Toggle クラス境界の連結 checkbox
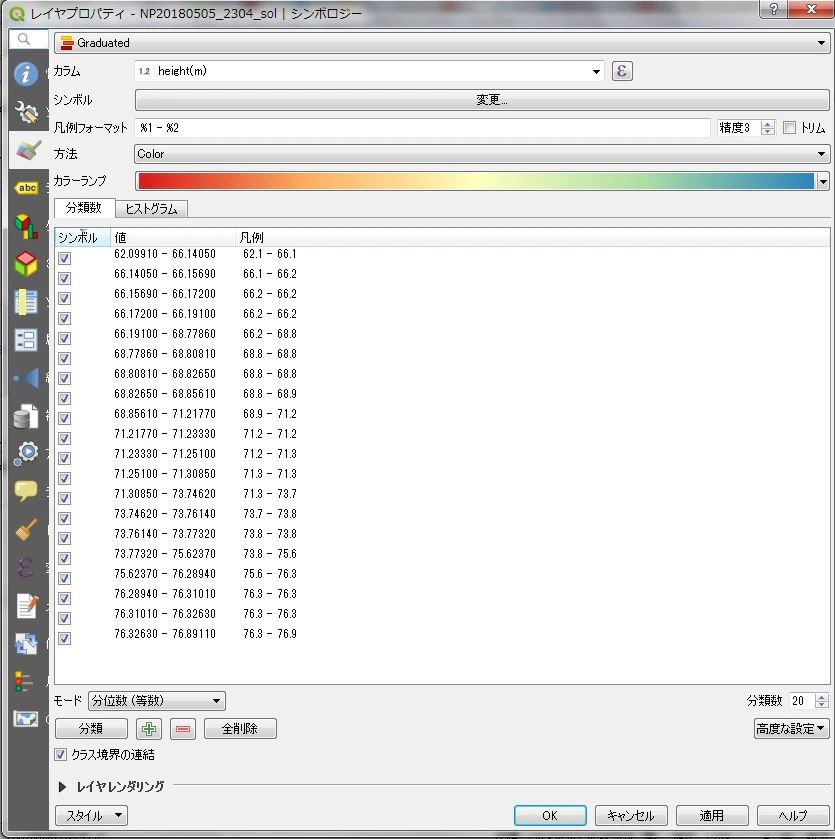 click(x=60, y=754)
